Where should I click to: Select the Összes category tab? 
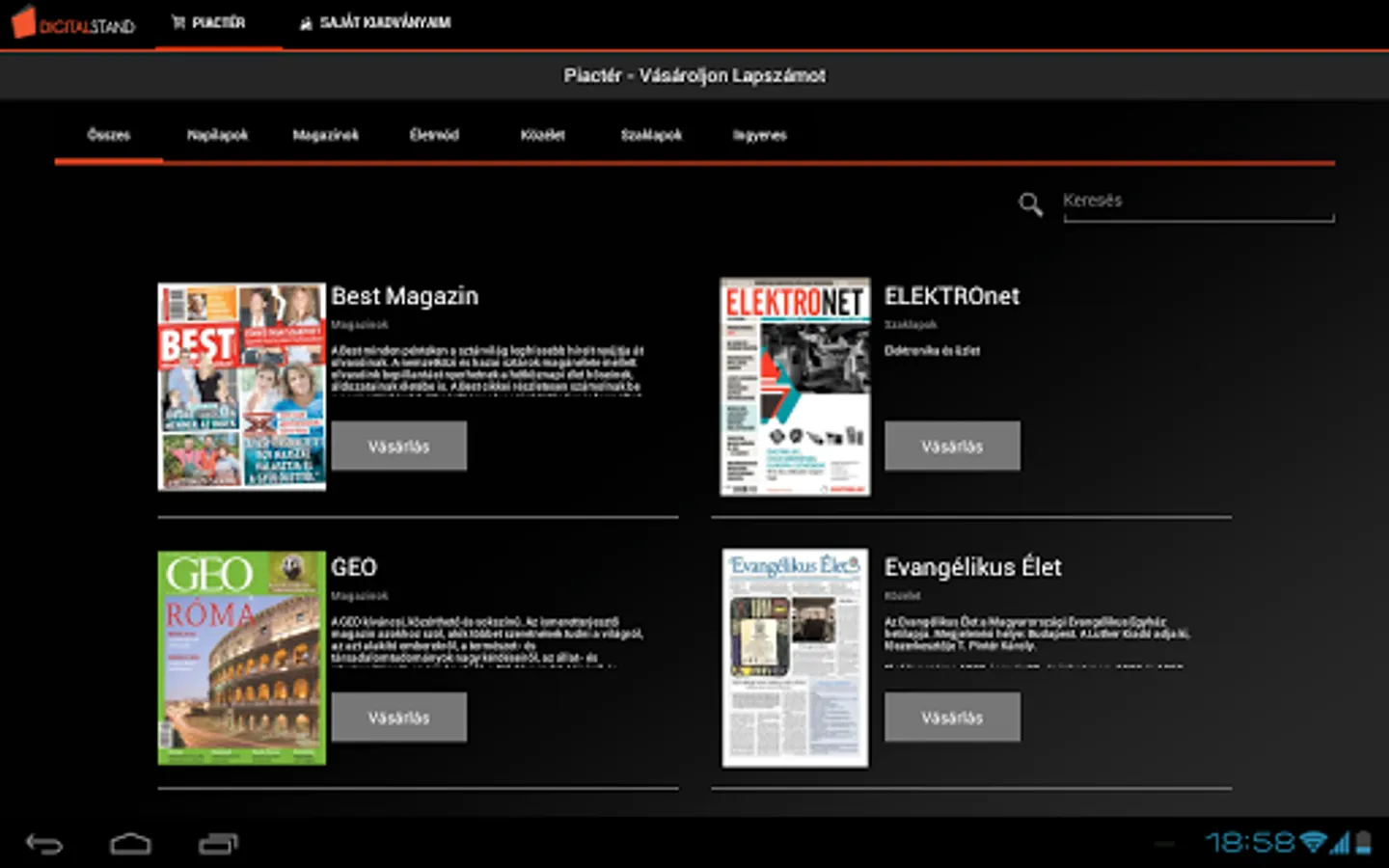coord(109,135)
